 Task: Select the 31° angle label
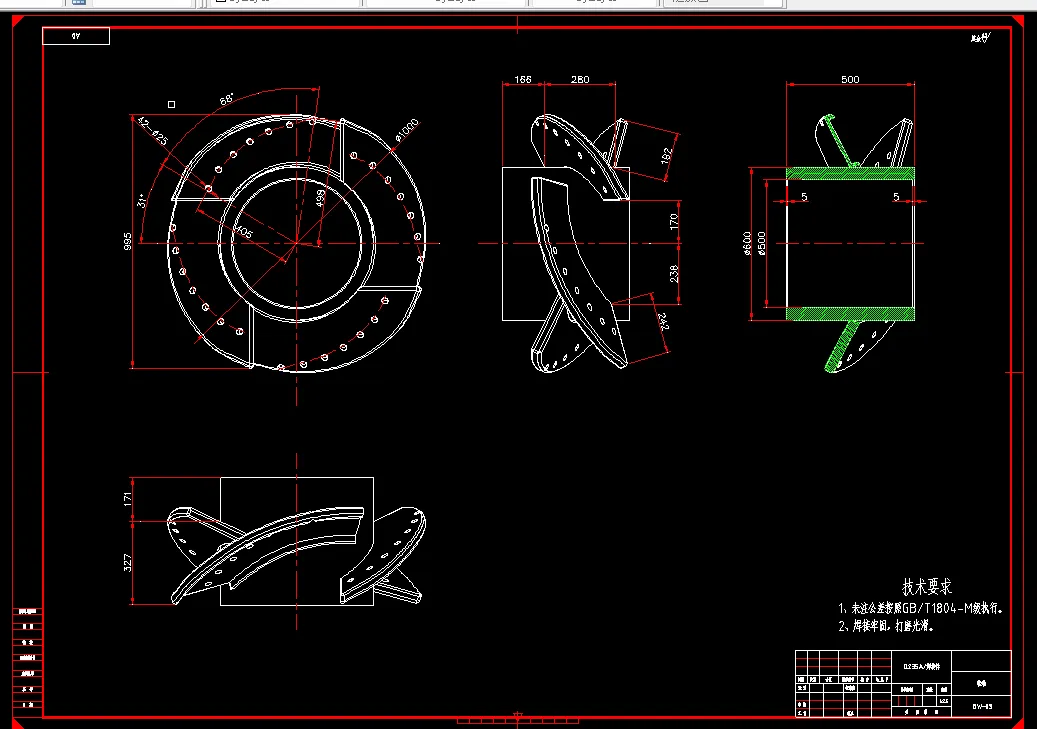[x=142, y=200]
